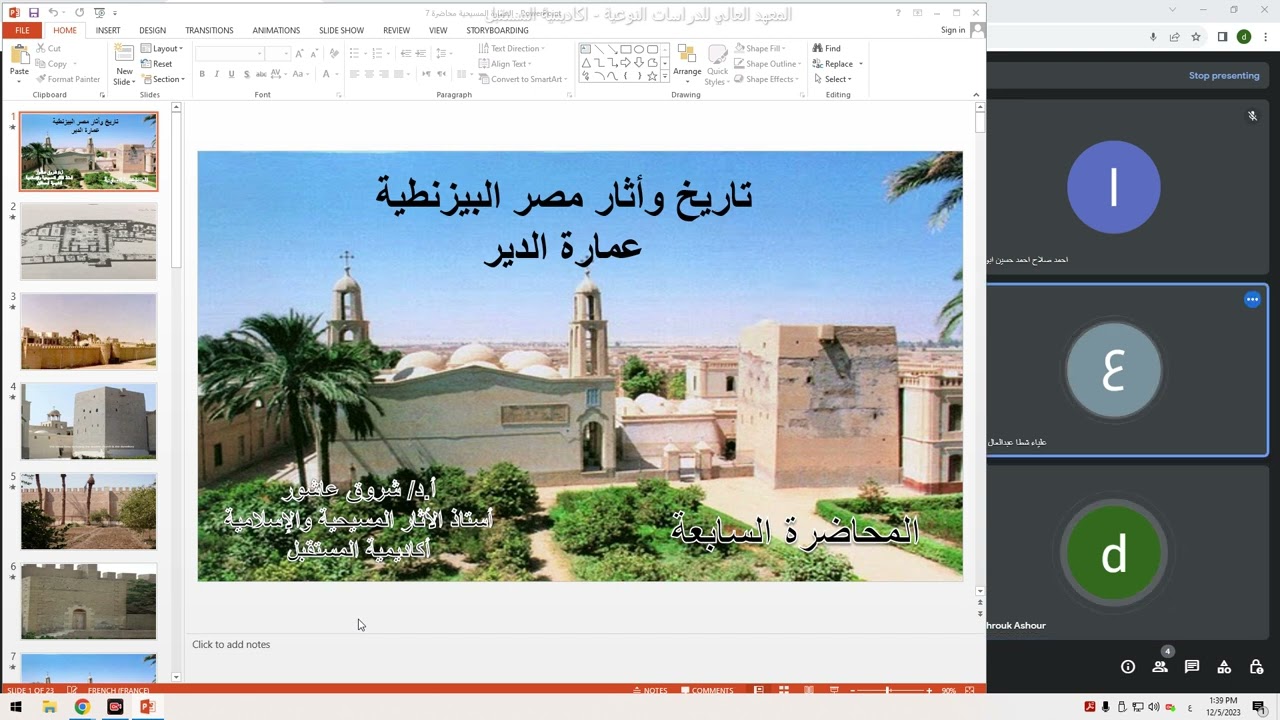The image size is (1280, 720).
Task: Open Meet host controls lock icon
Action: [1257, 667]
